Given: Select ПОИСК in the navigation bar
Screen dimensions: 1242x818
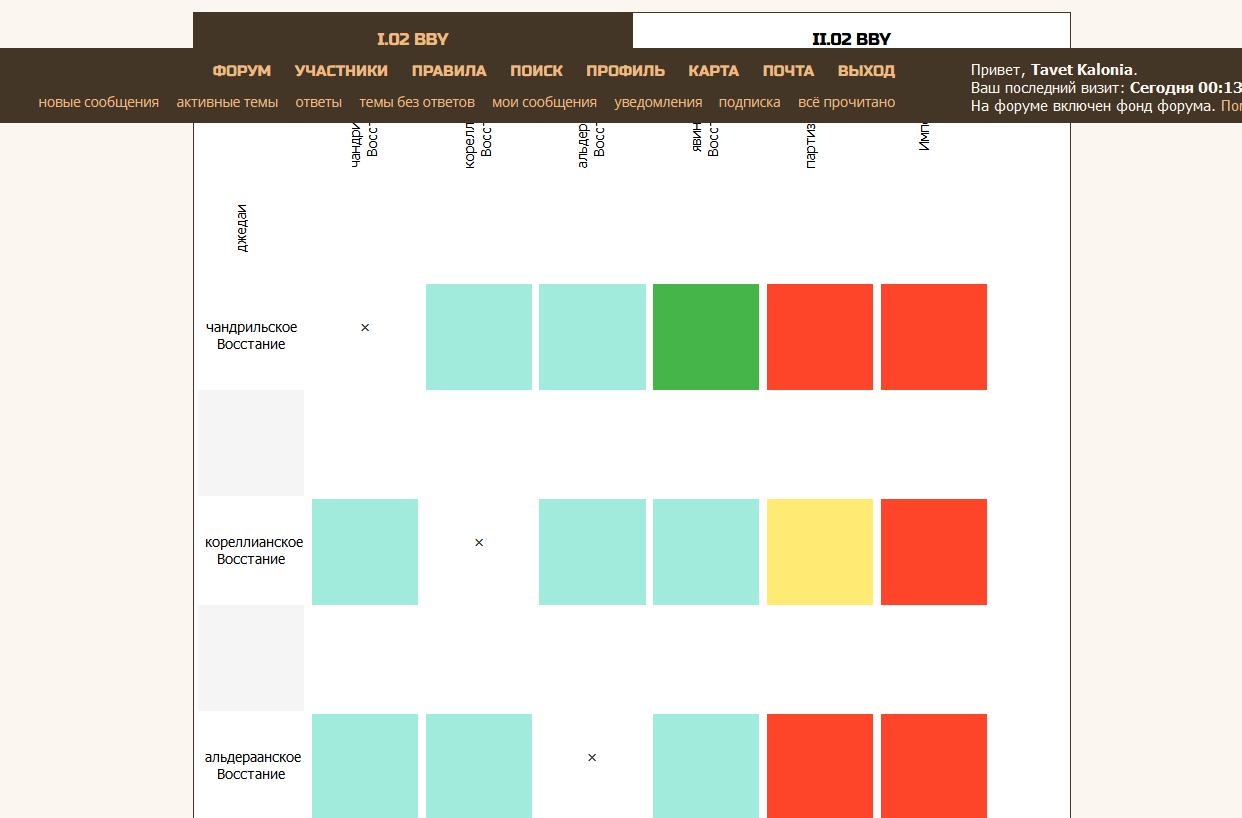Looking at the screenshot, I should tap(536, 71).
